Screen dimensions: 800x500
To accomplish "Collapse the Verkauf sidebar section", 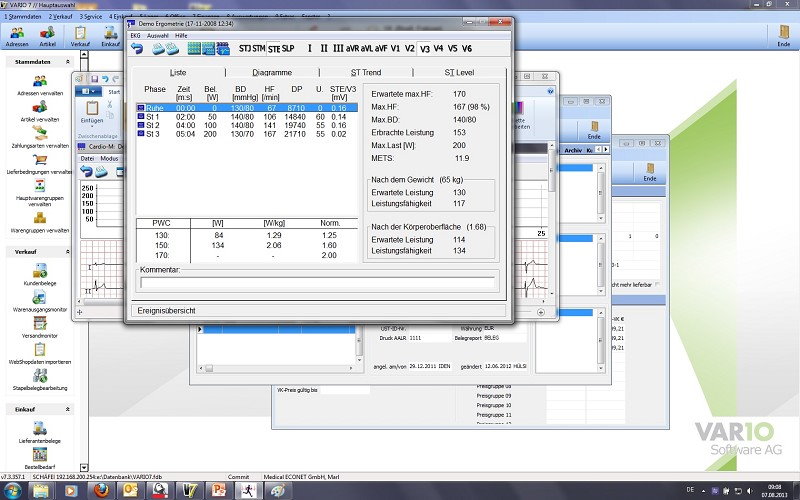I will point(68,253).
